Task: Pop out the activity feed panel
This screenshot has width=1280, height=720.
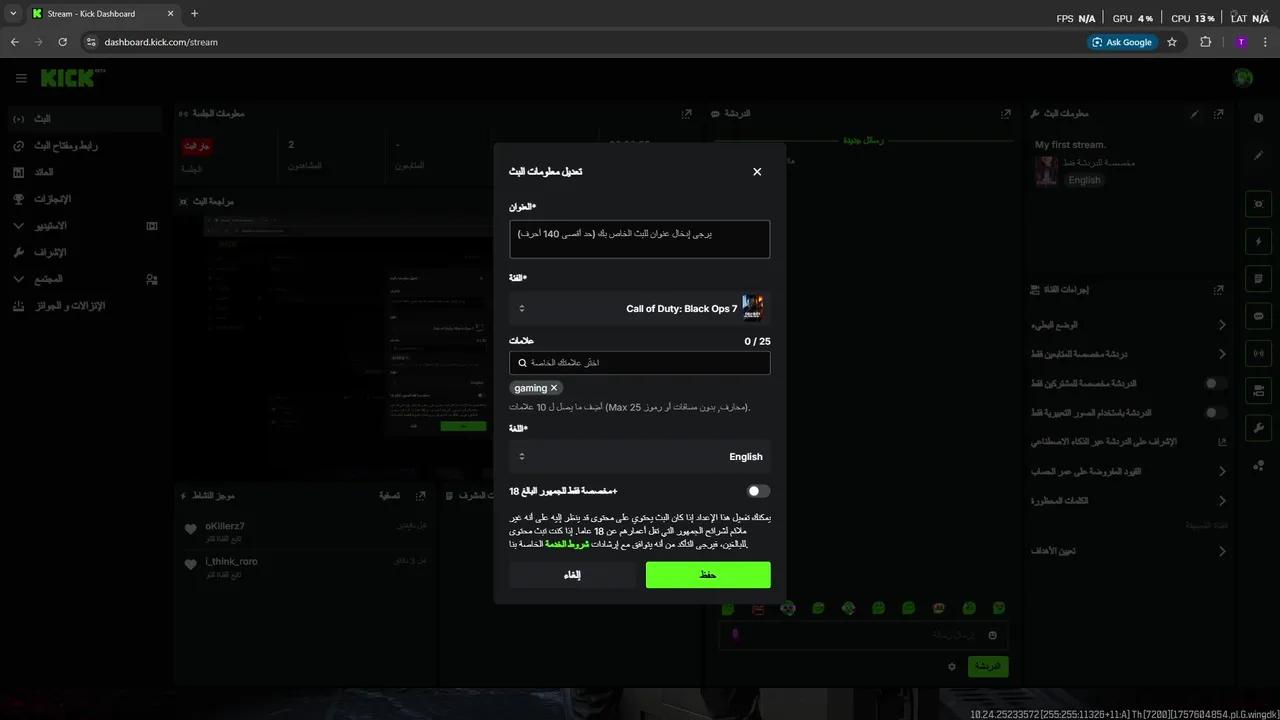Action: [x=421, y=496]
